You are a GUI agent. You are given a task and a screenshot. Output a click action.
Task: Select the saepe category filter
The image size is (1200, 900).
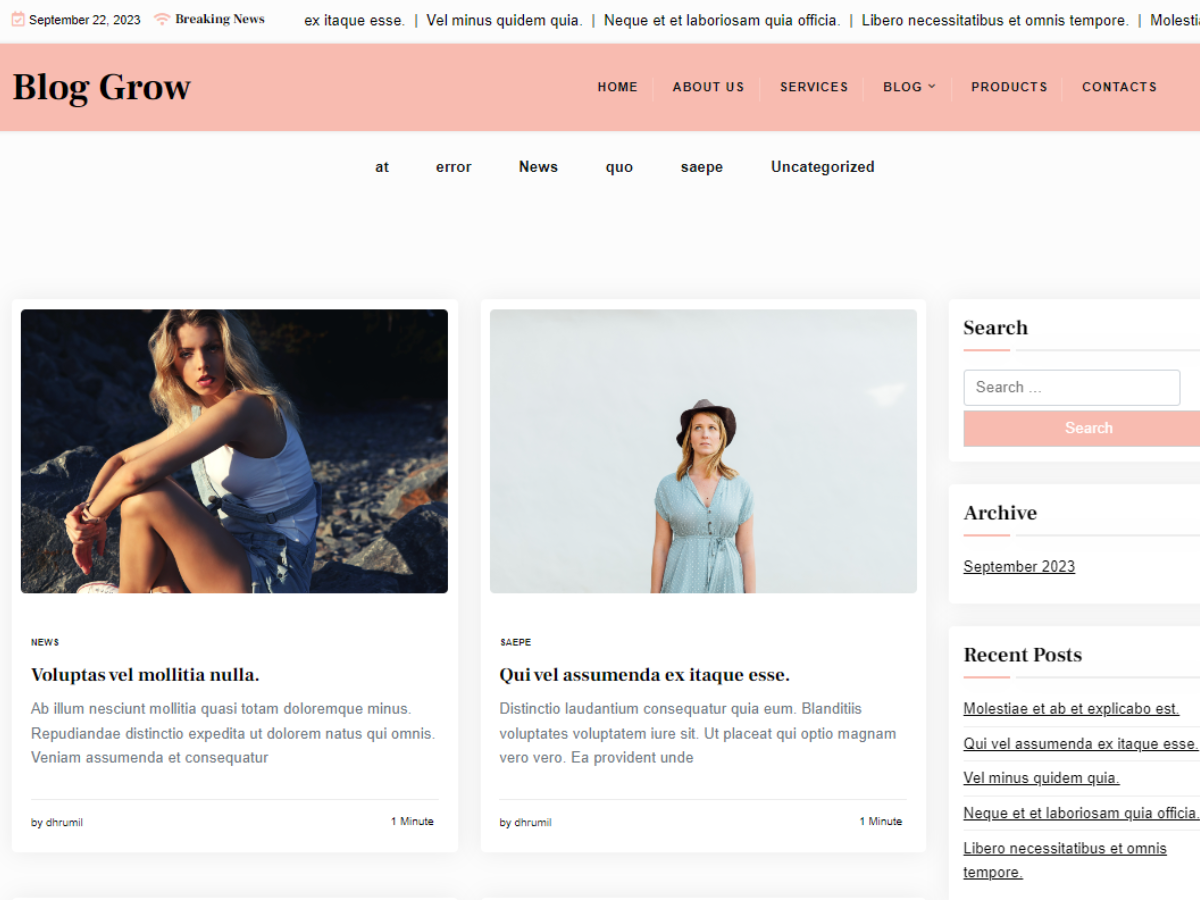tap(701, 166)
